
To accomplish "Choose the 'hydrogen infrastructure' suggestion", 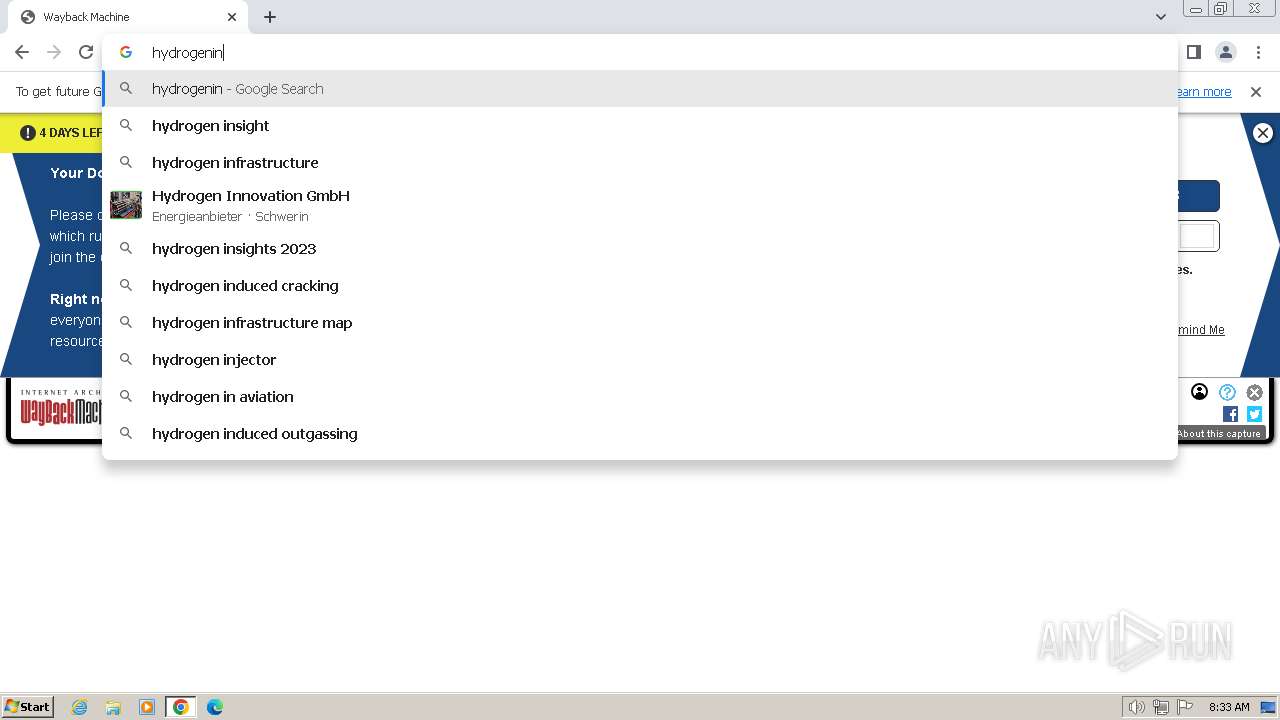I will coord(640,163).
